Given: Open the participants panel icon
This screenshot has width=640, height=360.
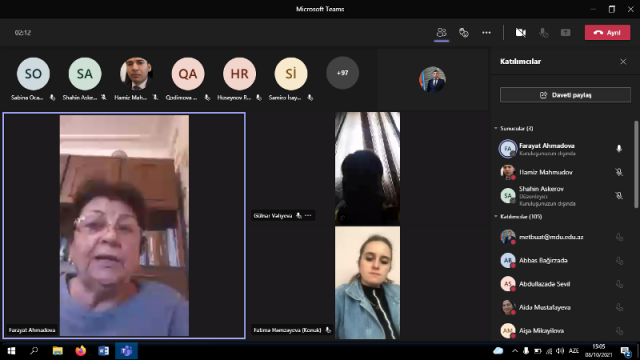Looking at the screenshot, I should coord(441,32).
